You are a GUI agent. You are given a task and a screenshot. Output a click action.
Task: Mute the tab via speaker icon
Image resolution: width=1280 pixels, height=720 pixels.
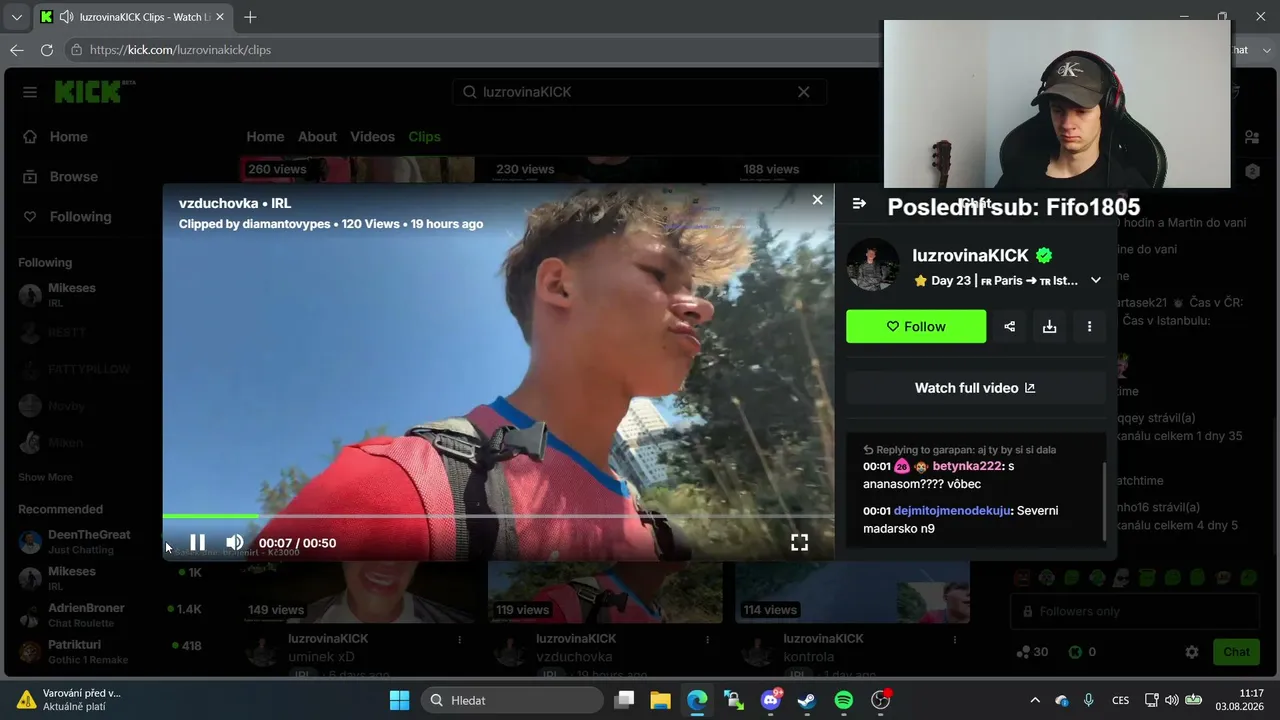point(66,17)
